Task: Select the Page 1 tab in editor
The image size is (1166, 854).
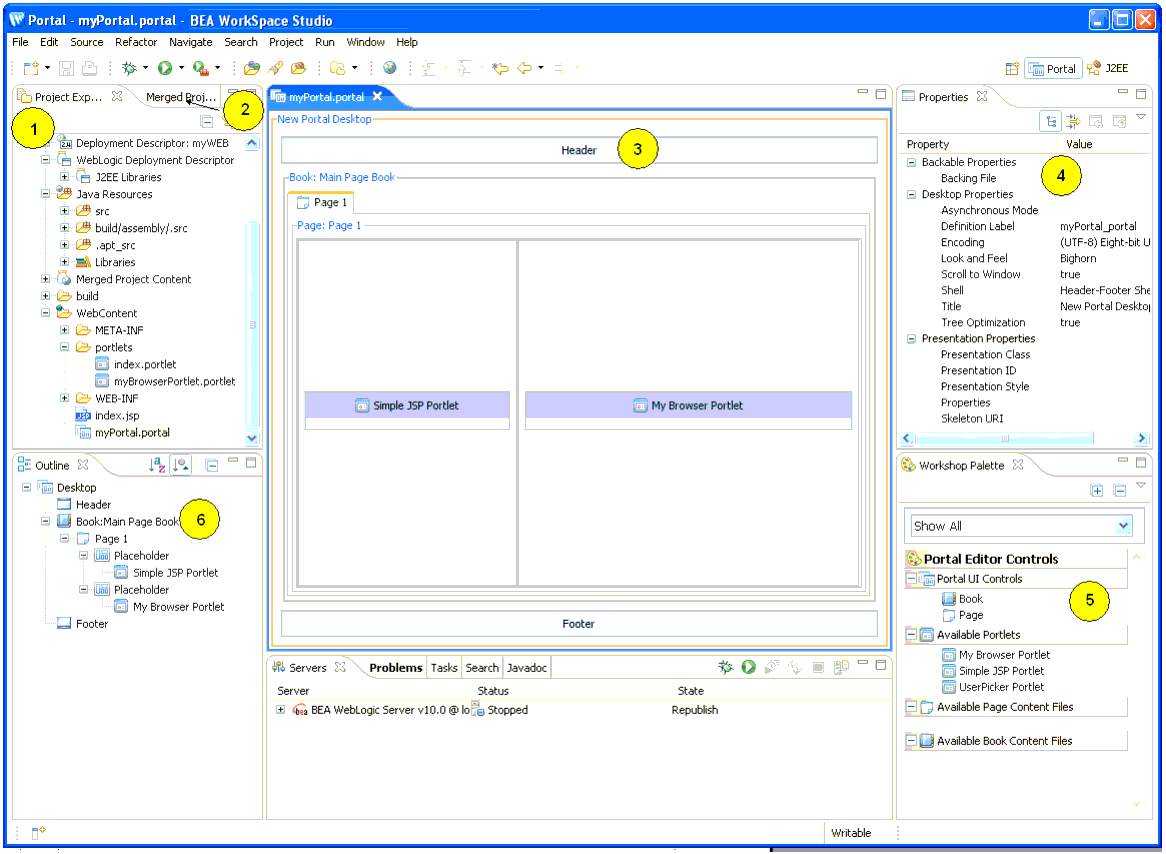Action: tap(322, 202)
